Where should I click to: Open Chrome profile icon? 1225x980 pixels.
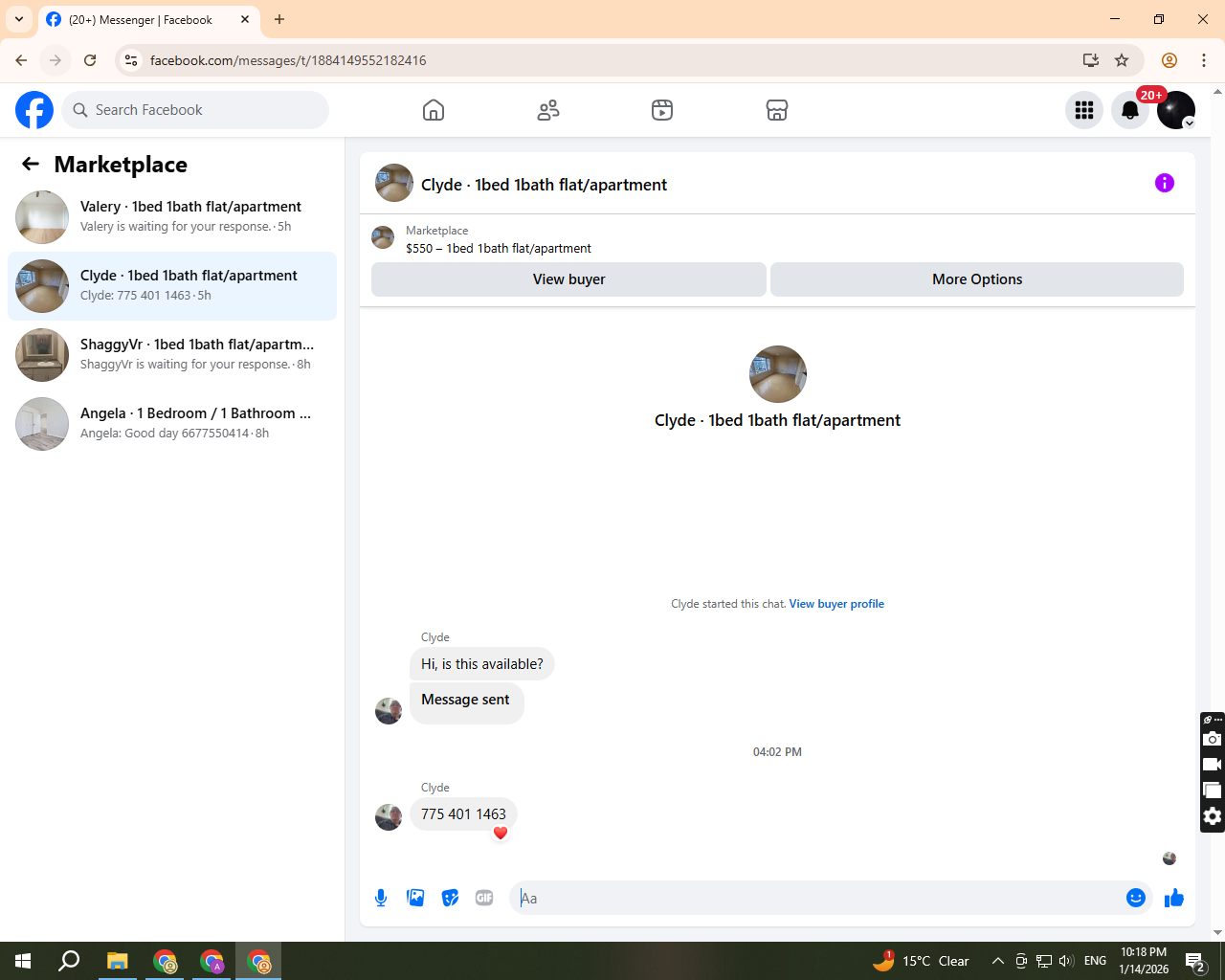(1169, 60)
